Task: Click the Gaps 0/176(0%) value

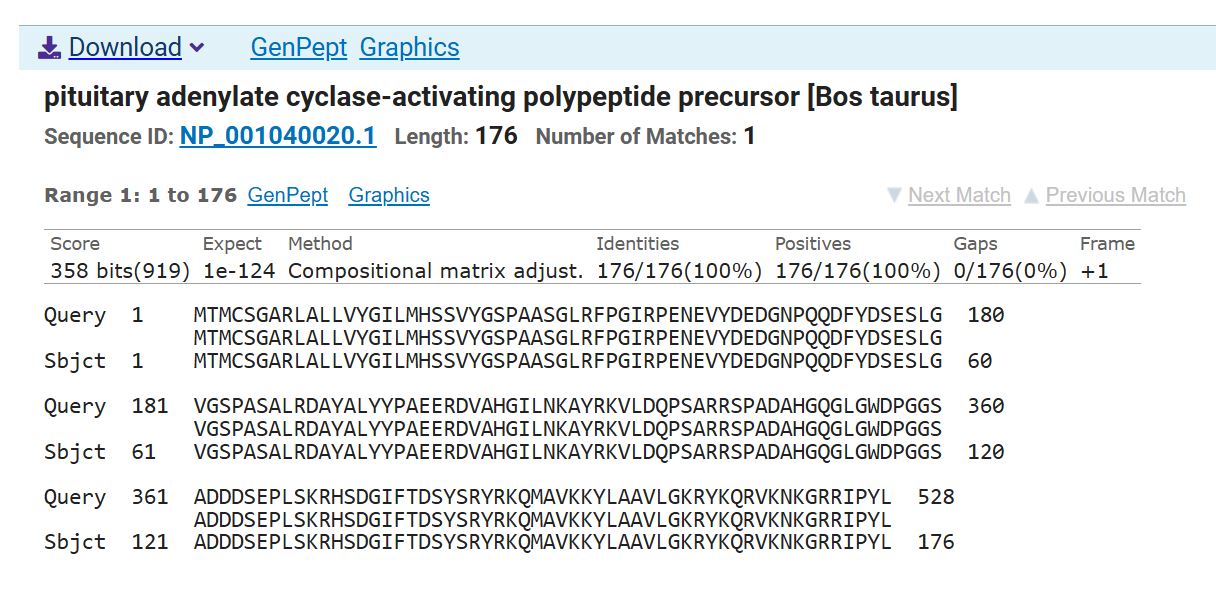Action: 1010,271
